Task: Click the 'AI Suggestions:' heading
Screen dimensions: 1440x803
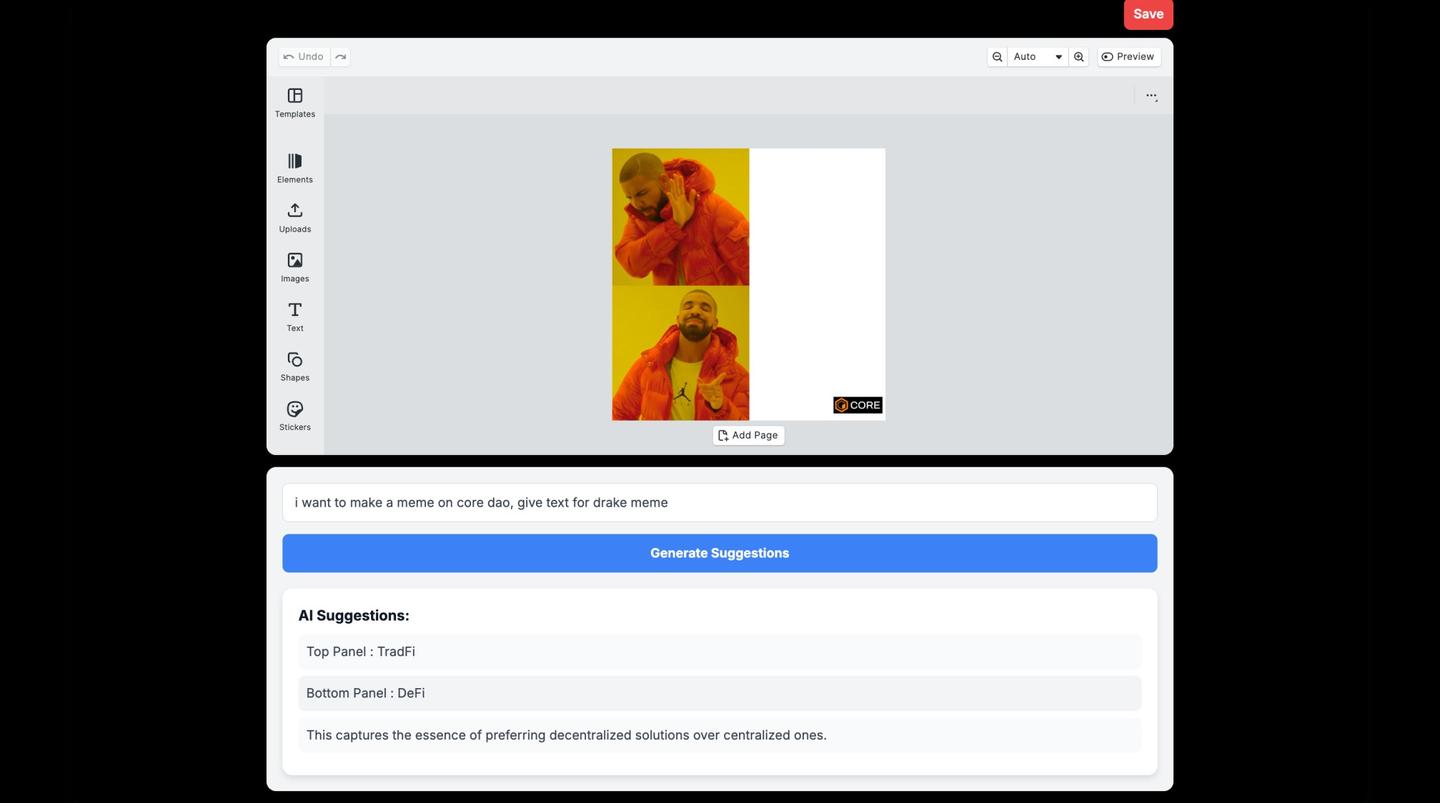Action: pos(354,616)
